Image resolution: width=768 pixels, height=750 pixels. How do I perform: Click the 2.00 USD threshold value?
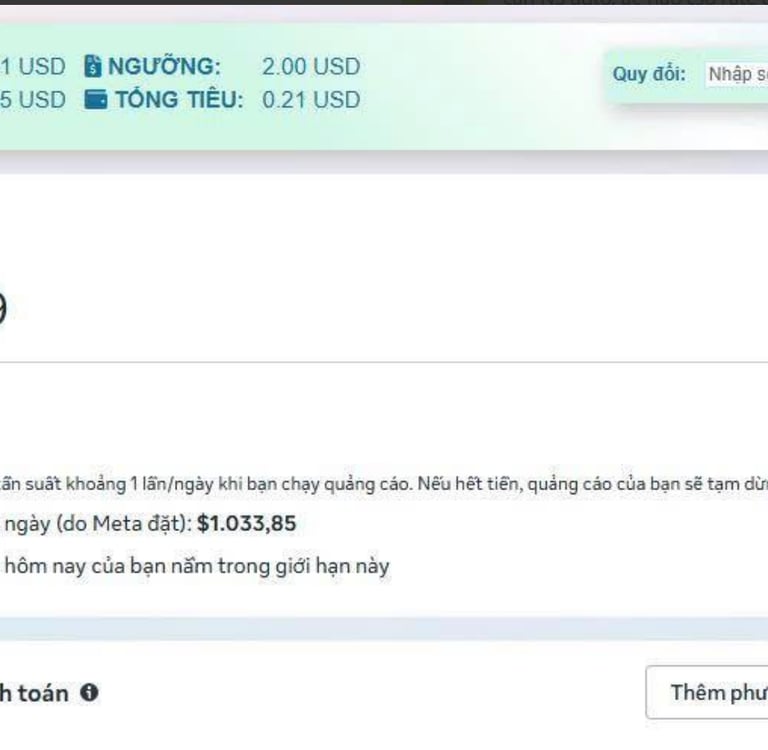tap(311, 67)
